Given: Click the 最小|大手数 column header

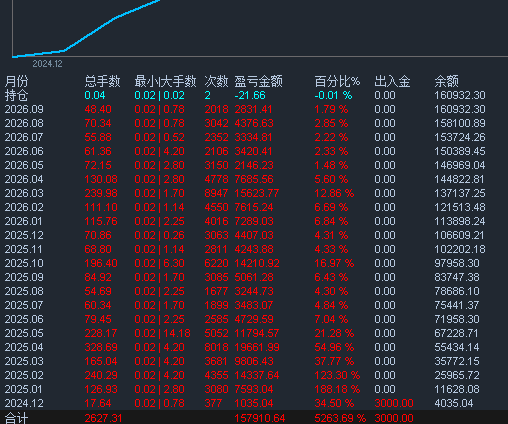Looking at the screenshot, I should point(165,81).
